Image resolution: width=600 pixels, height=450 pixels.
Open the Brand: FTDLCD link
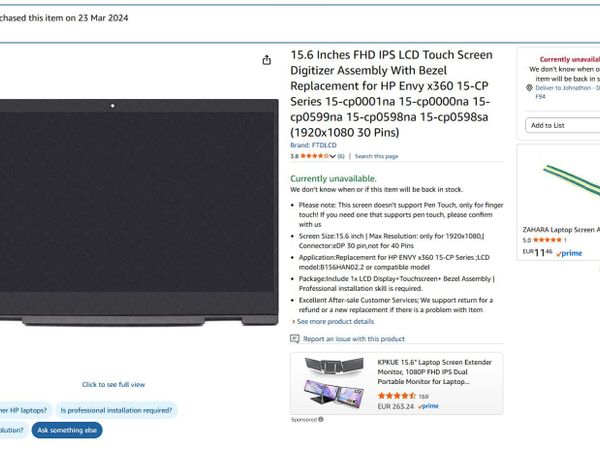pos(313,145)
